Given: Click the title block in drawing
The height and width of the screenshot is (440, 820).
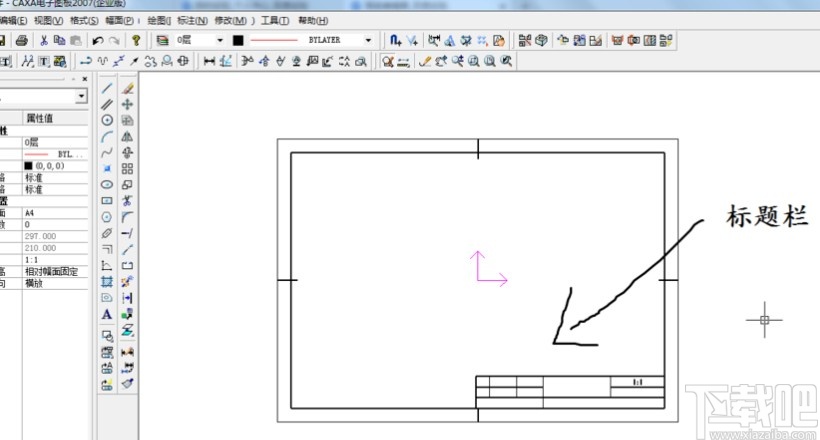Looking at the screenshot, I should coord(570,392).
